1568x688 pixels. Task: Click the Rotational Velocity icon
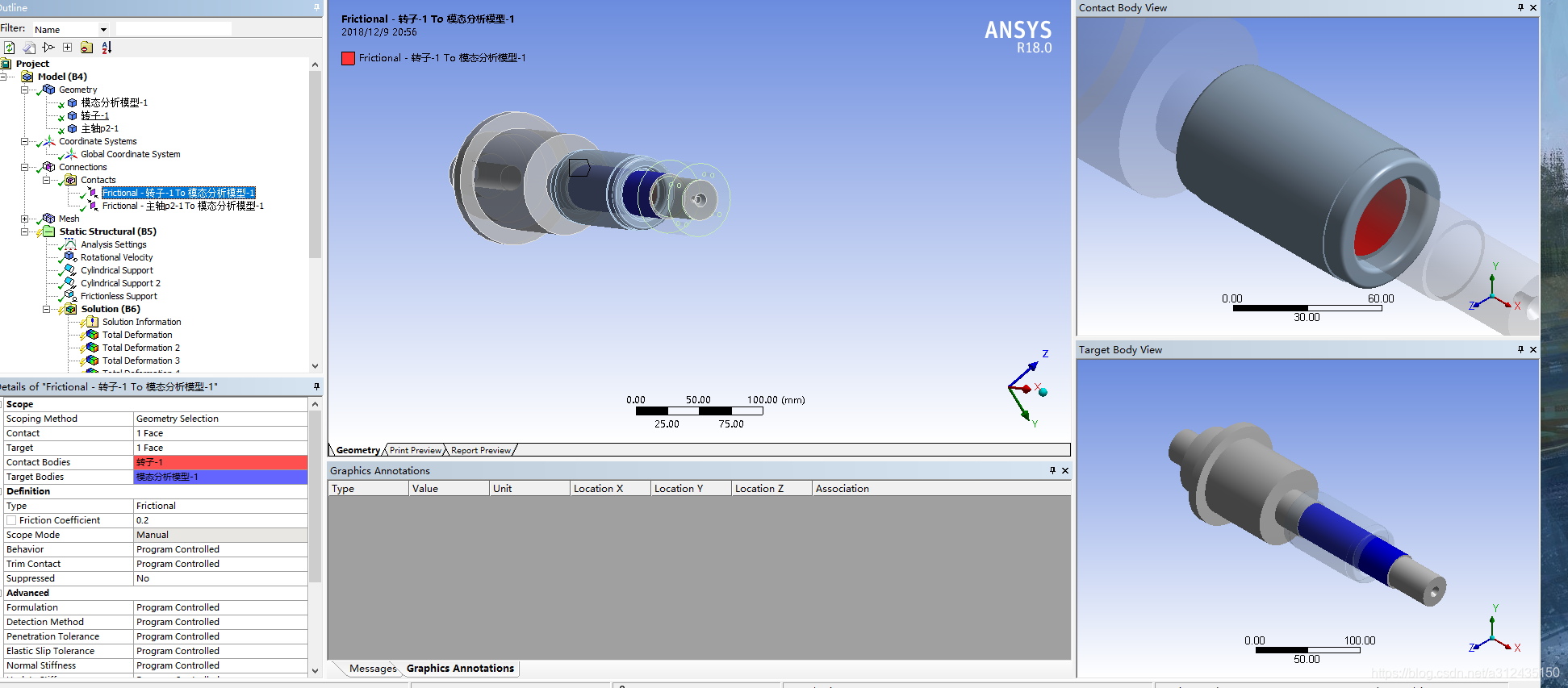tap(70, 257)
